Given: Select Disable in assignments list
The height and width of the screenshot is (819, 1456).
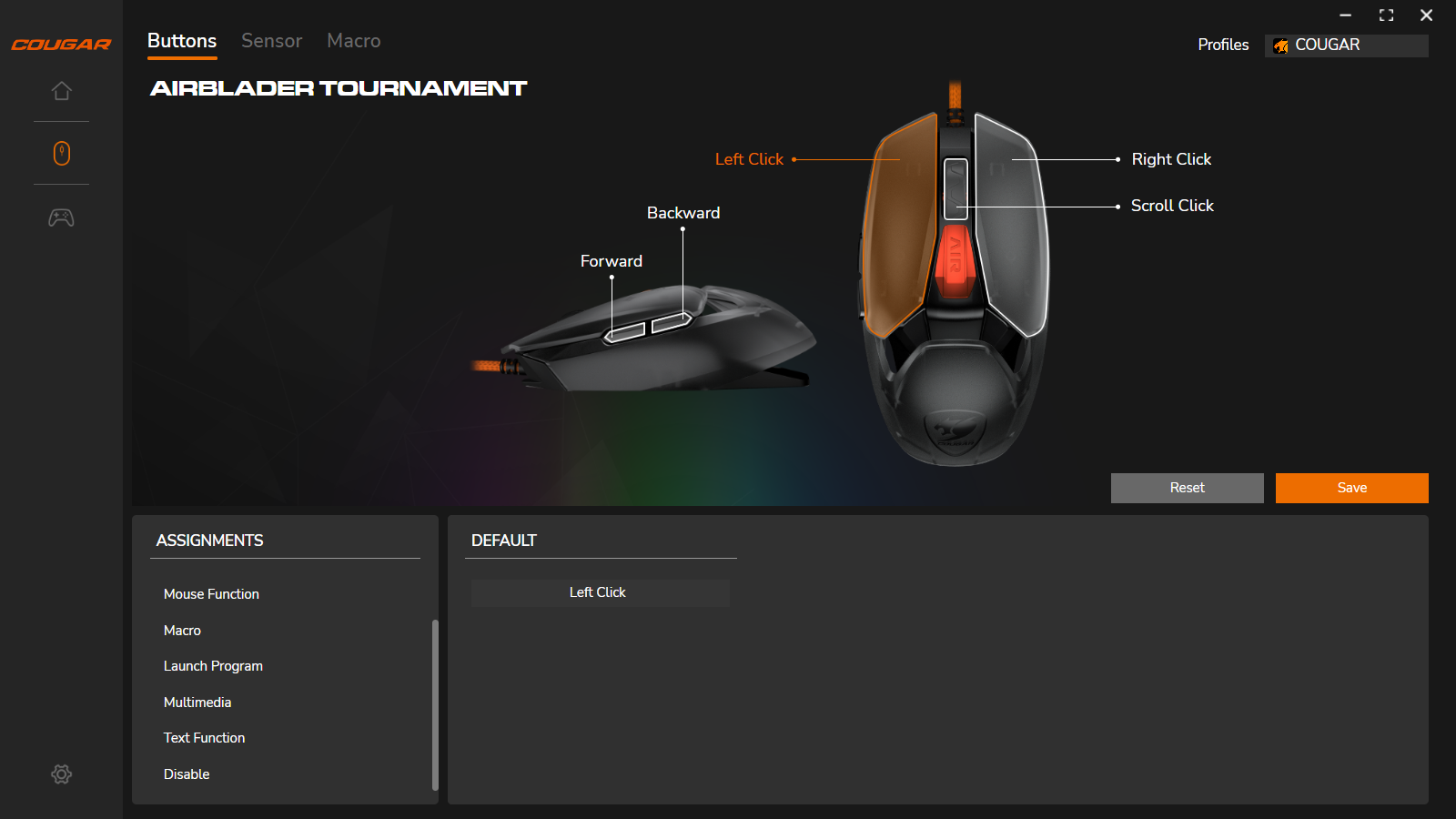Looking at the screenshot, I should 187,774.
